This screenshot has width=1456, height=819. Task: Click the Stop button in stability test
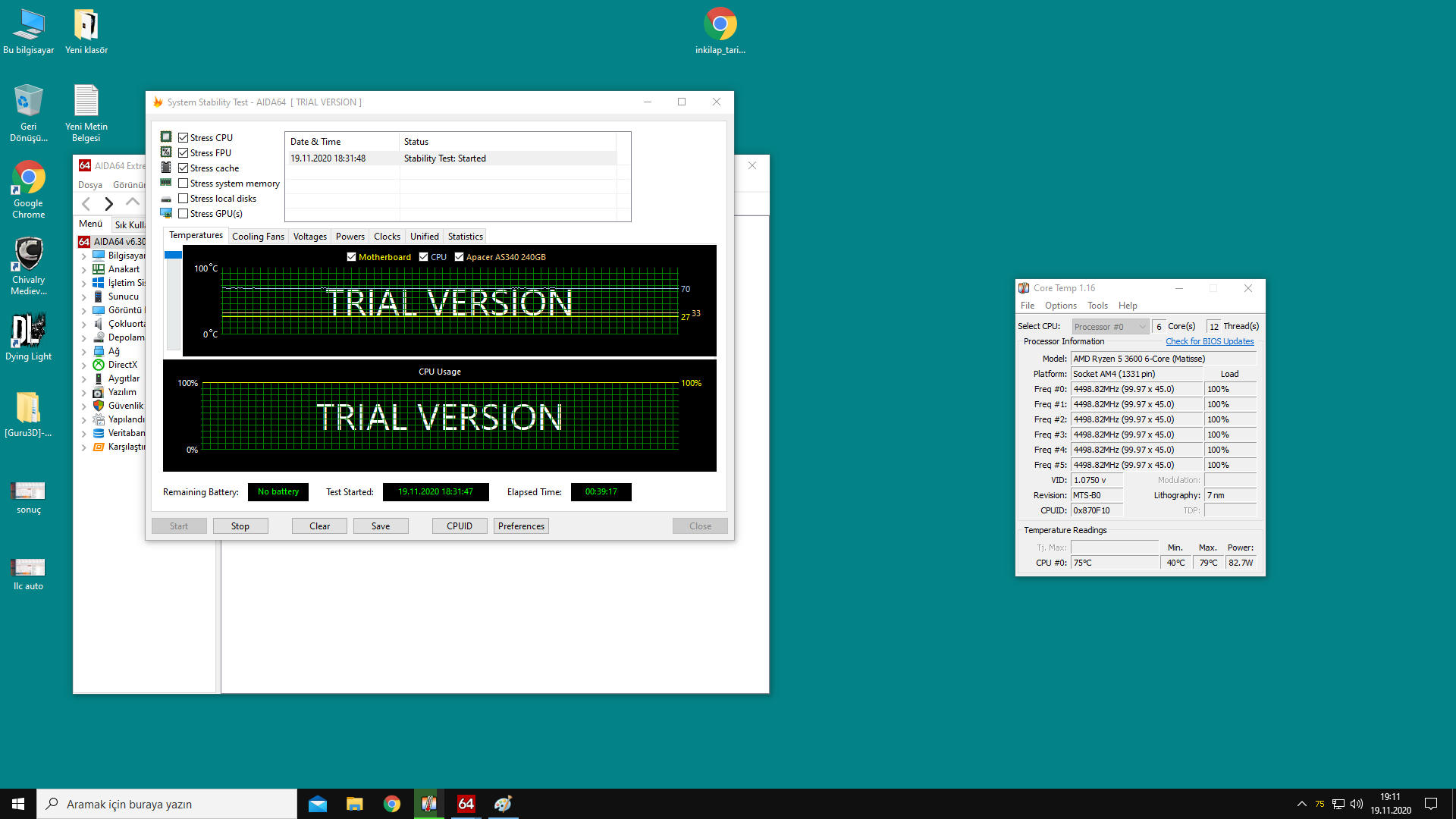[x=239, y=526]
